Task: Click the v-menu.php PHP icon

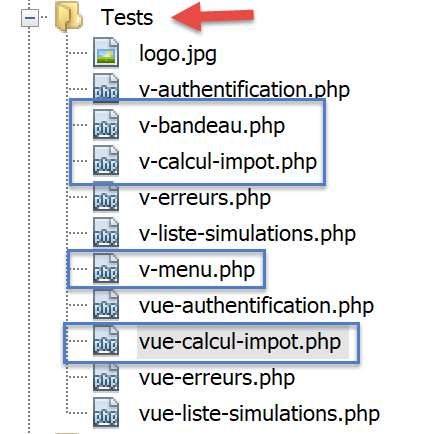Action: [x=106, y=268]
